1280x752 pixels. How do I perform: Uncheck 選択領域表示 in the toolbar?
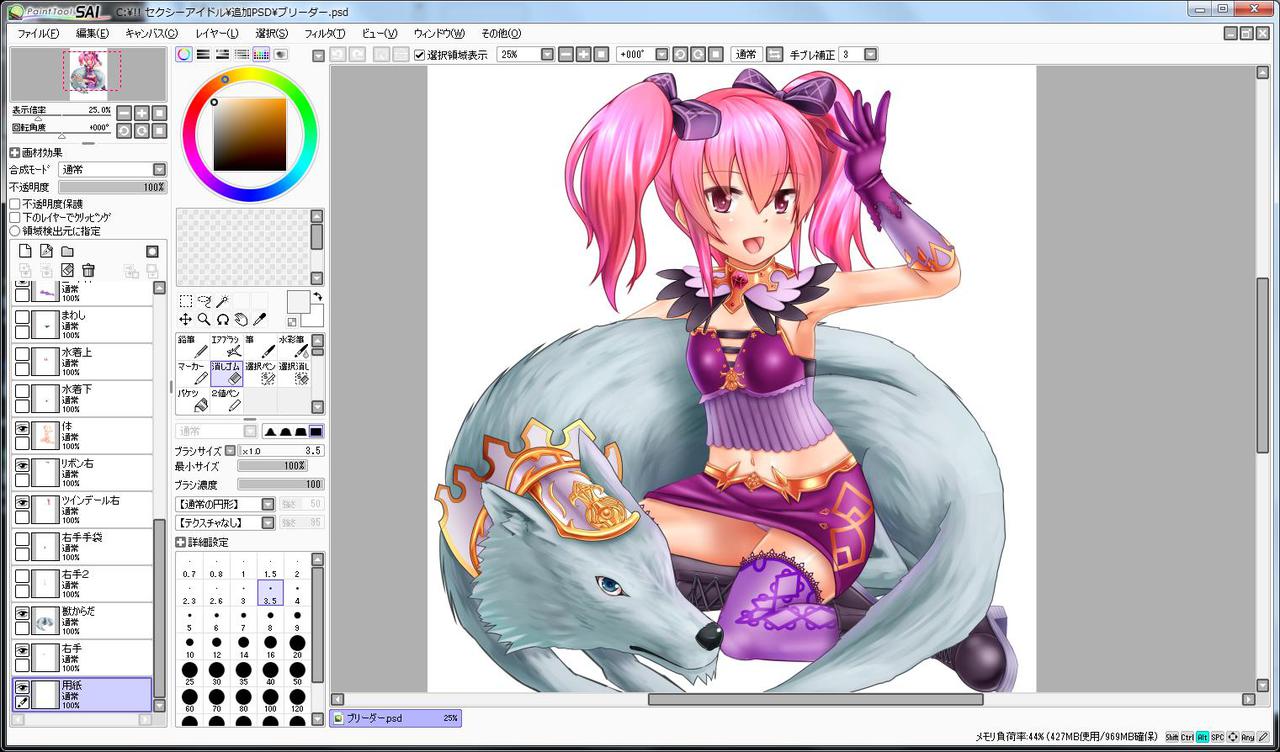click(420, 55)
